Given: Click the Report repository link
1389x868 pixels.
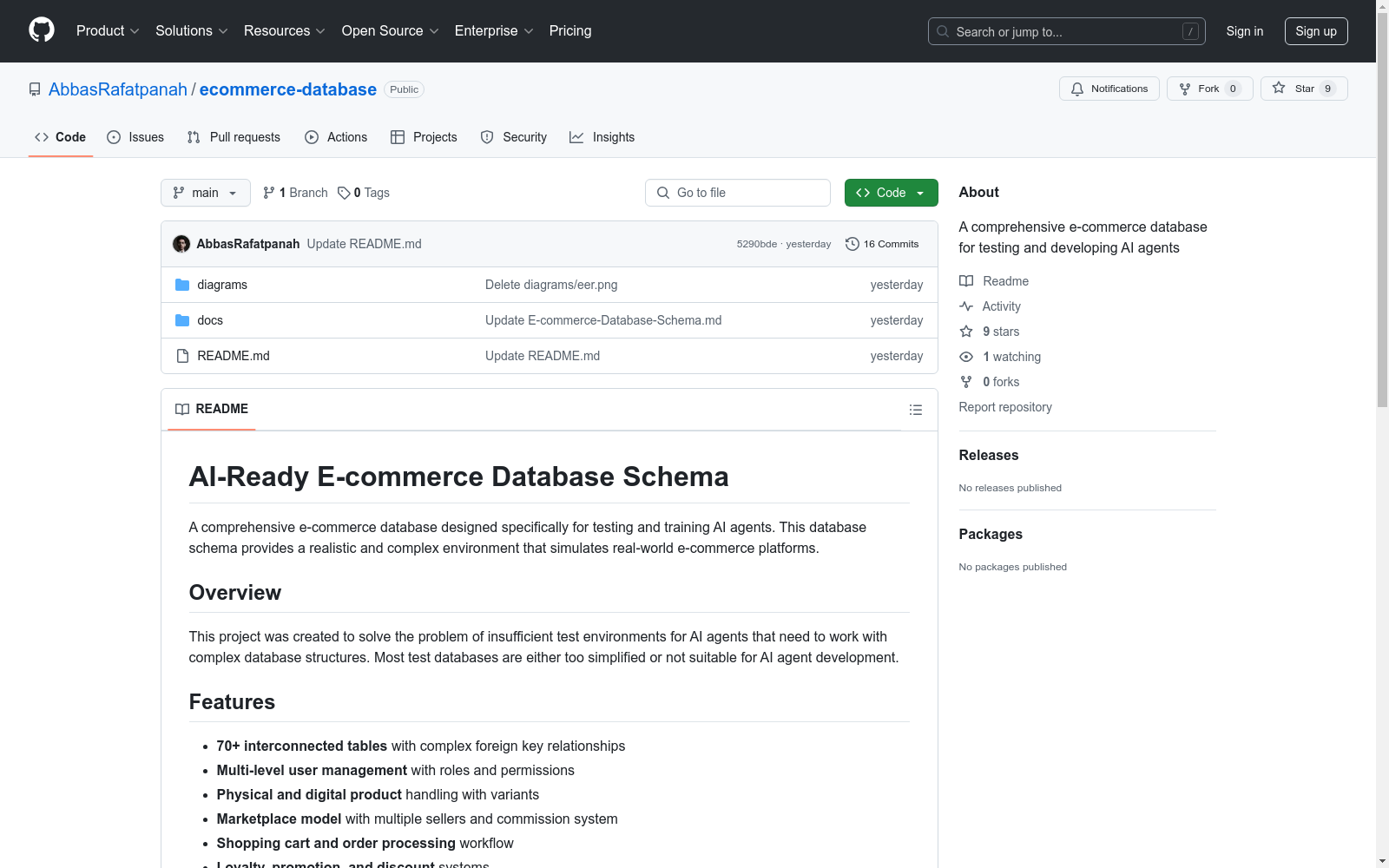Looking at the screenshot, I should [x=1005, y=407].
